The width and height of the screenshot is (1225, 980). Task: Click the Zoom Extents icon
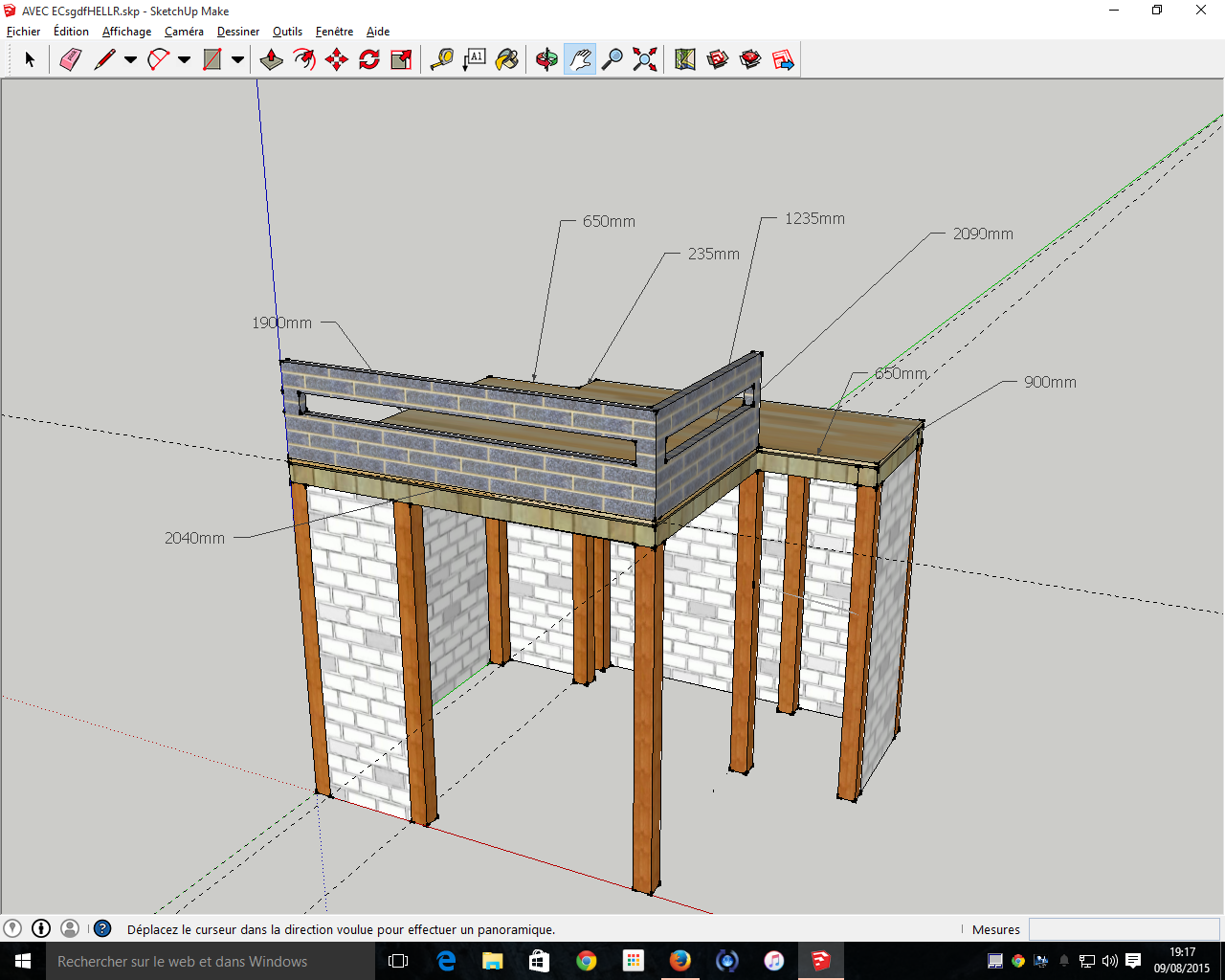click(x=645, y=59)
